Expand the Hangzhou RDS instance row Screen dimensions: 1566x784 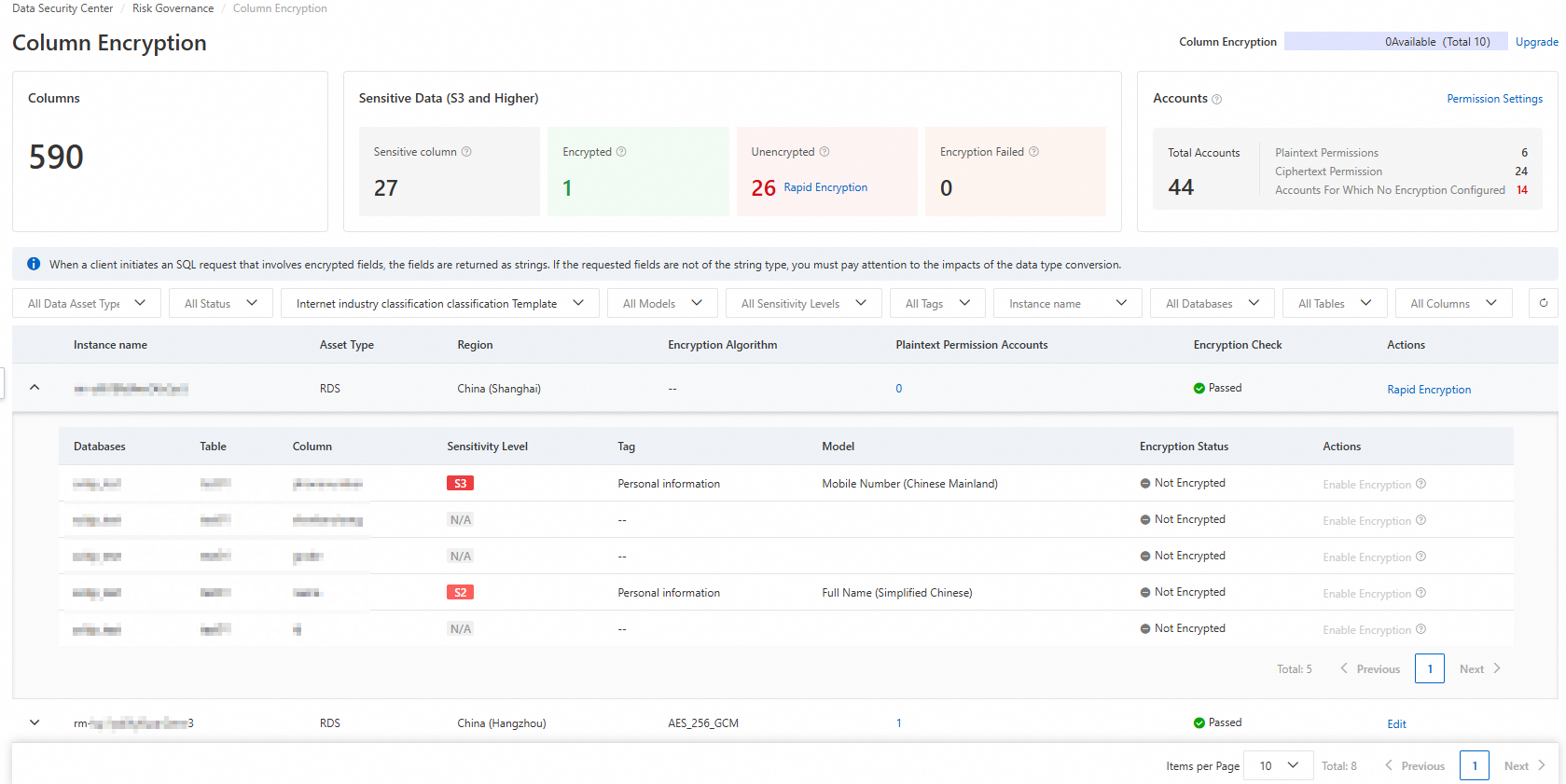point(35,722)
